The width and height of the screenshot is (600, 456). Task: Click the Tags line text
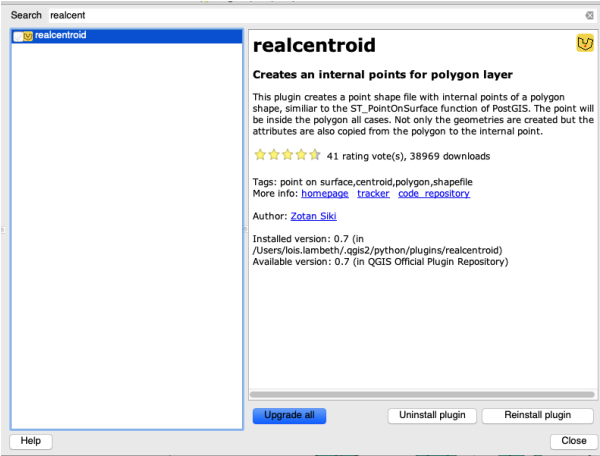pos(362,182)
